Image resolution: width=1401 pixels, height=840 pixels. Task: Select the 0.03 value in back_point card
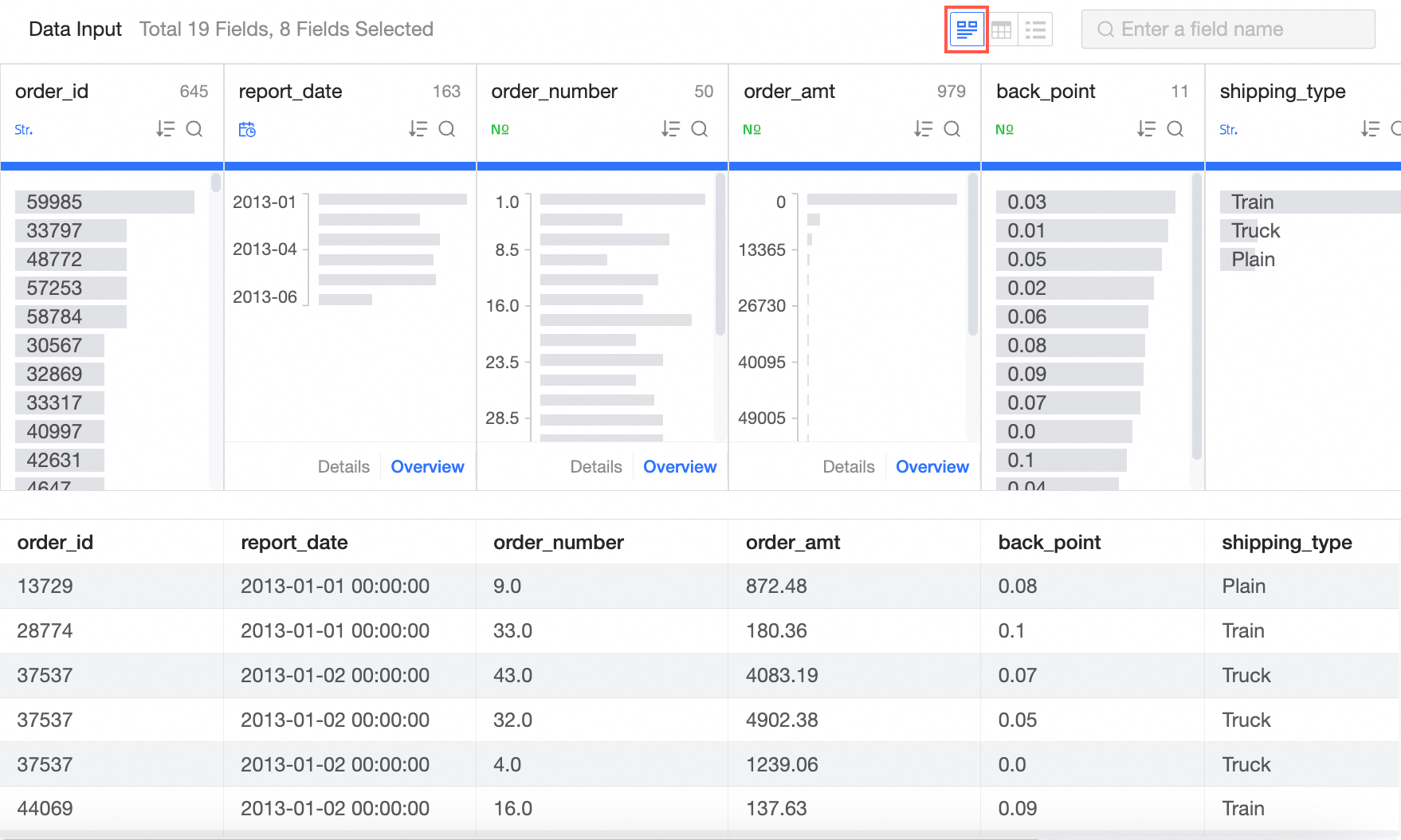[1085, 202]
